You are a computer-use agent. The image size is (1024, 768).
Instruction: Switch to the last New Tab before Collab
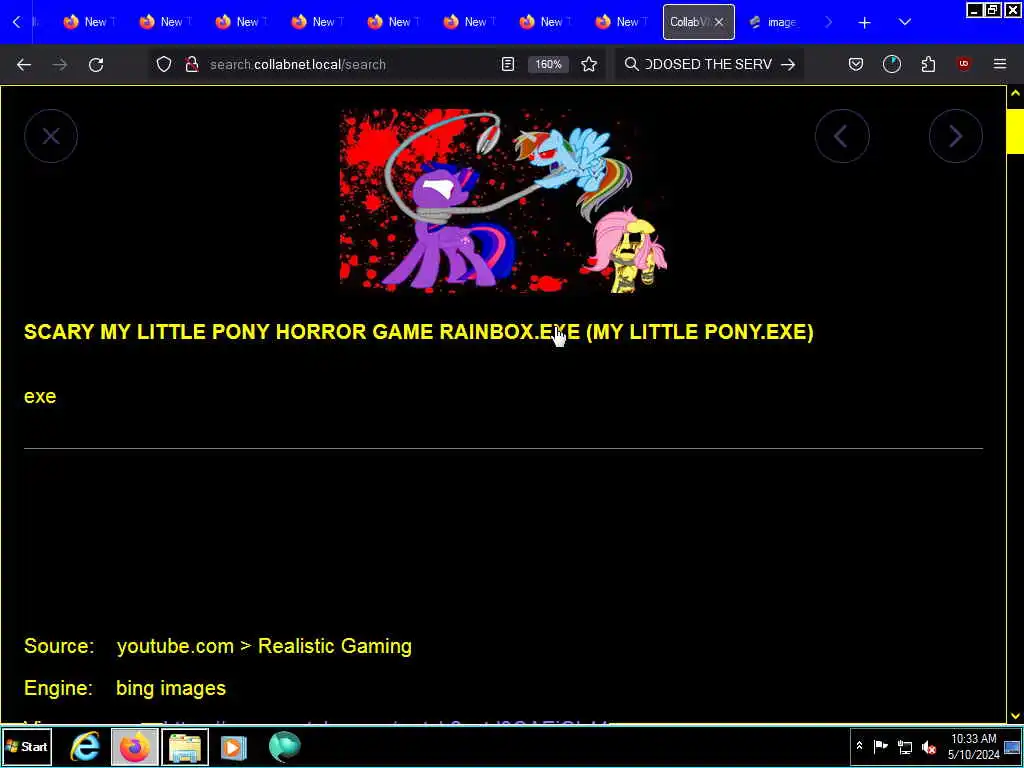[622, 22]
